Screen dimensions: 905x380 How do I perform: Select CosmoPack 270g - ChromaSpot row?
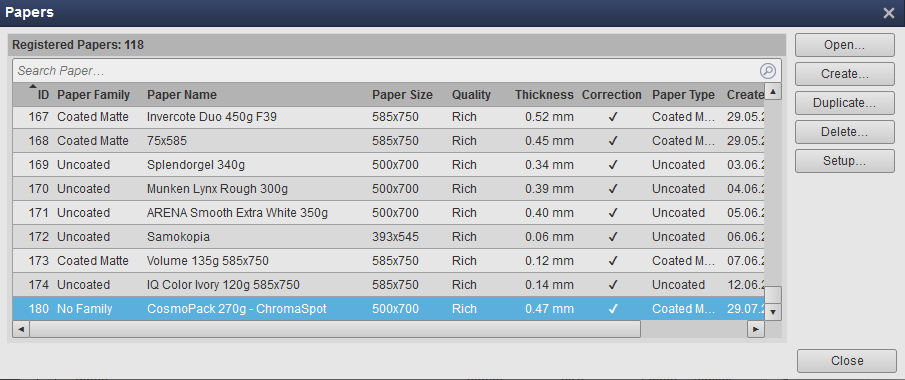coord(388,309)
